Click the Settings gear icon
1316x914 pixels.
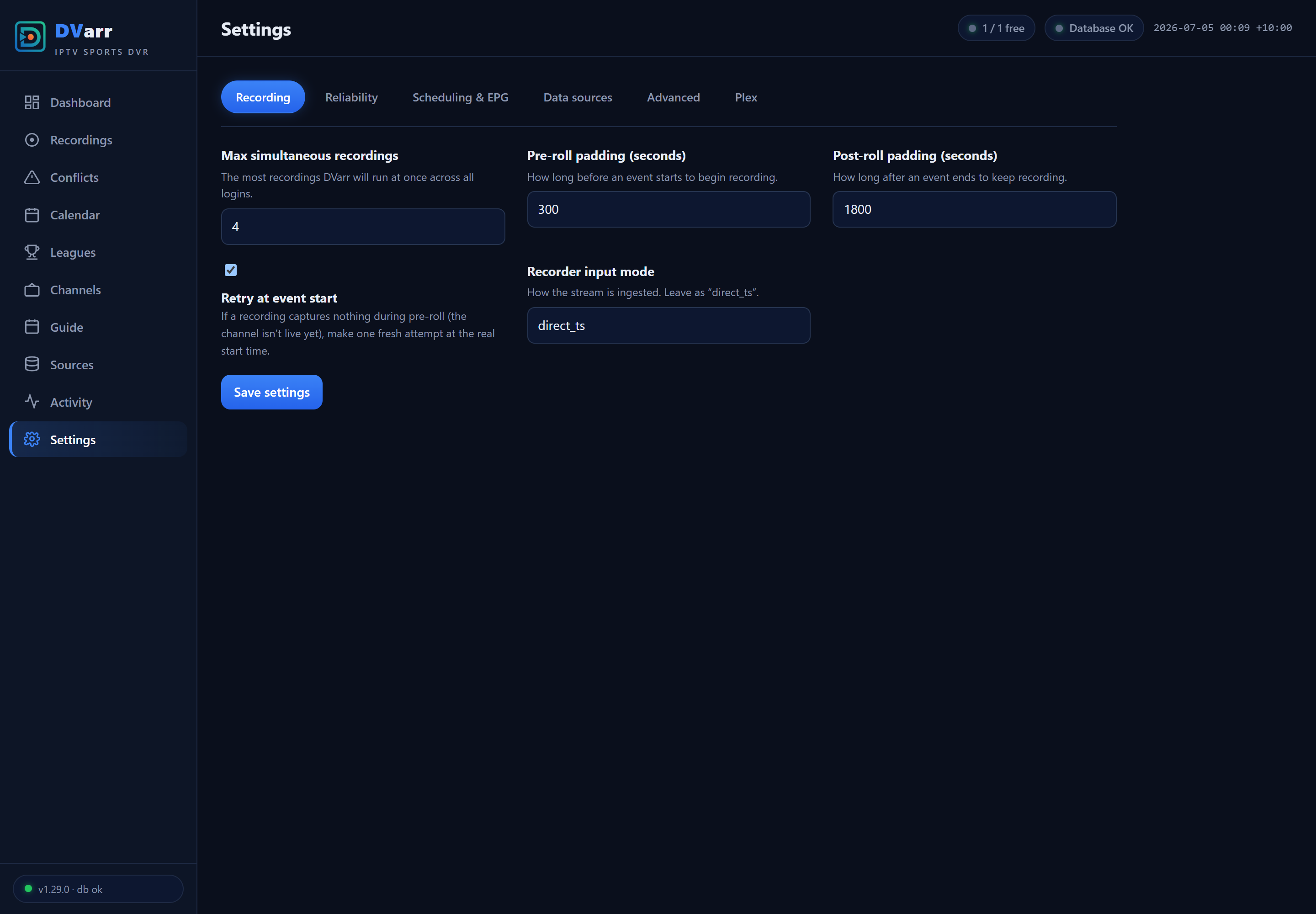pos(32,440)
